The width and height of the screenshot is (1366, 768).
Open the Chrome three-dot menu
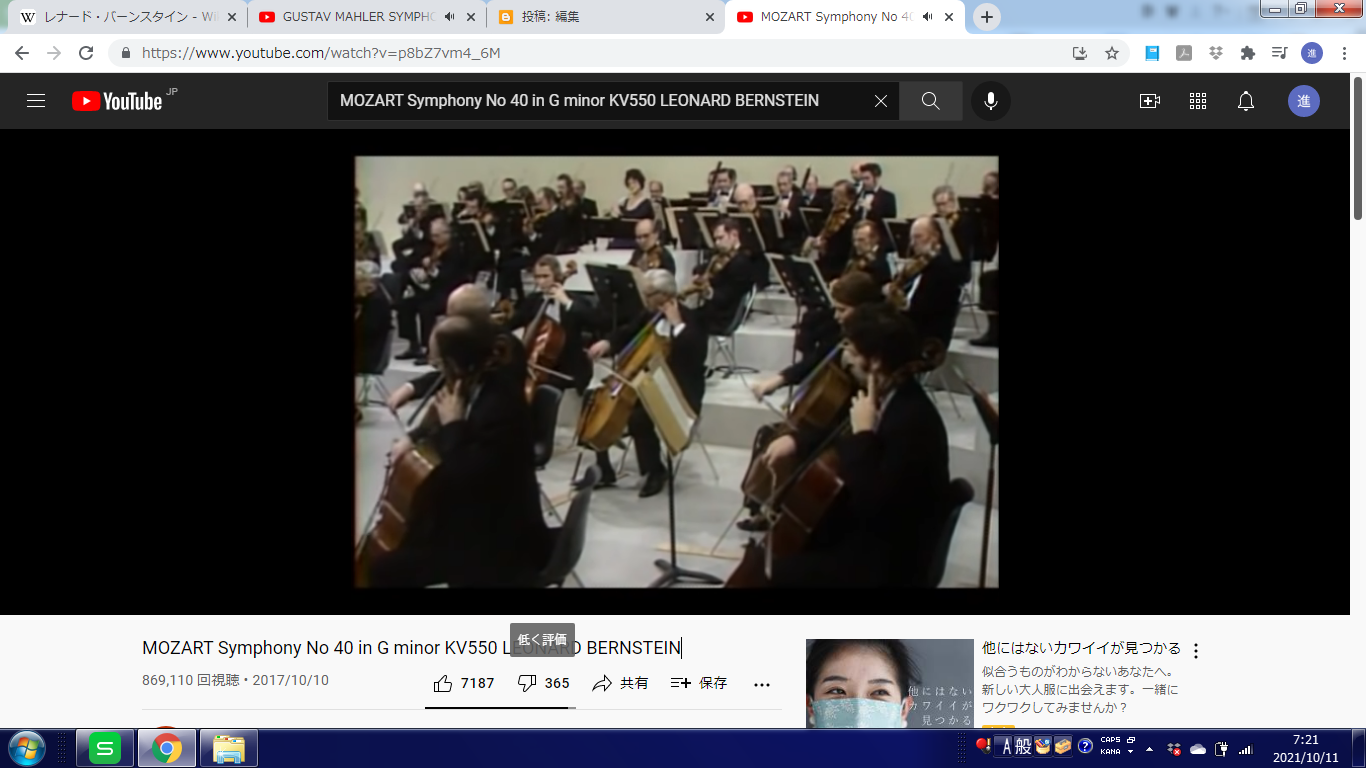(1344, 53)
